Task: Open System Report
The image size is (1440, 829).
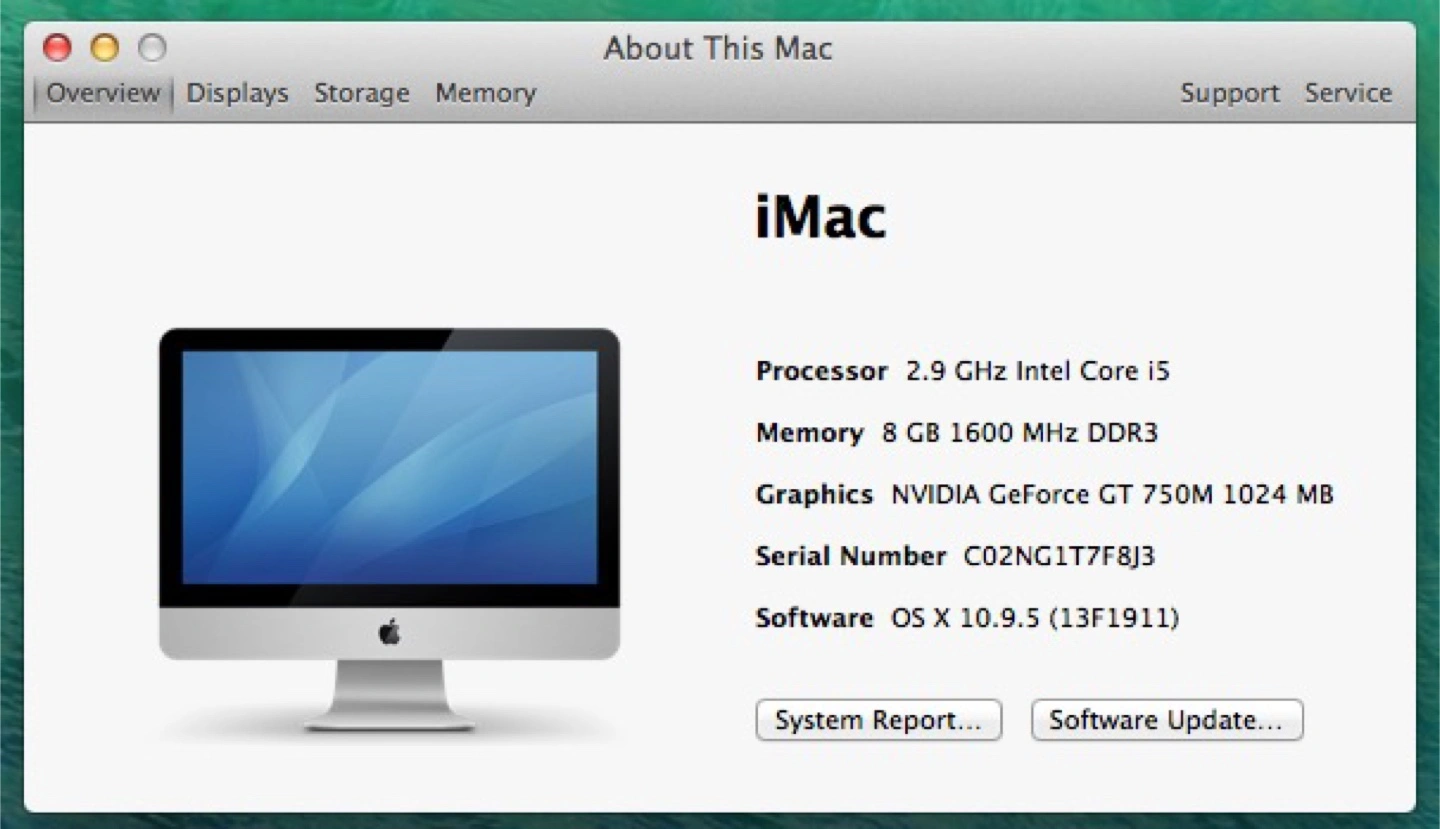Action: point(878,720)
